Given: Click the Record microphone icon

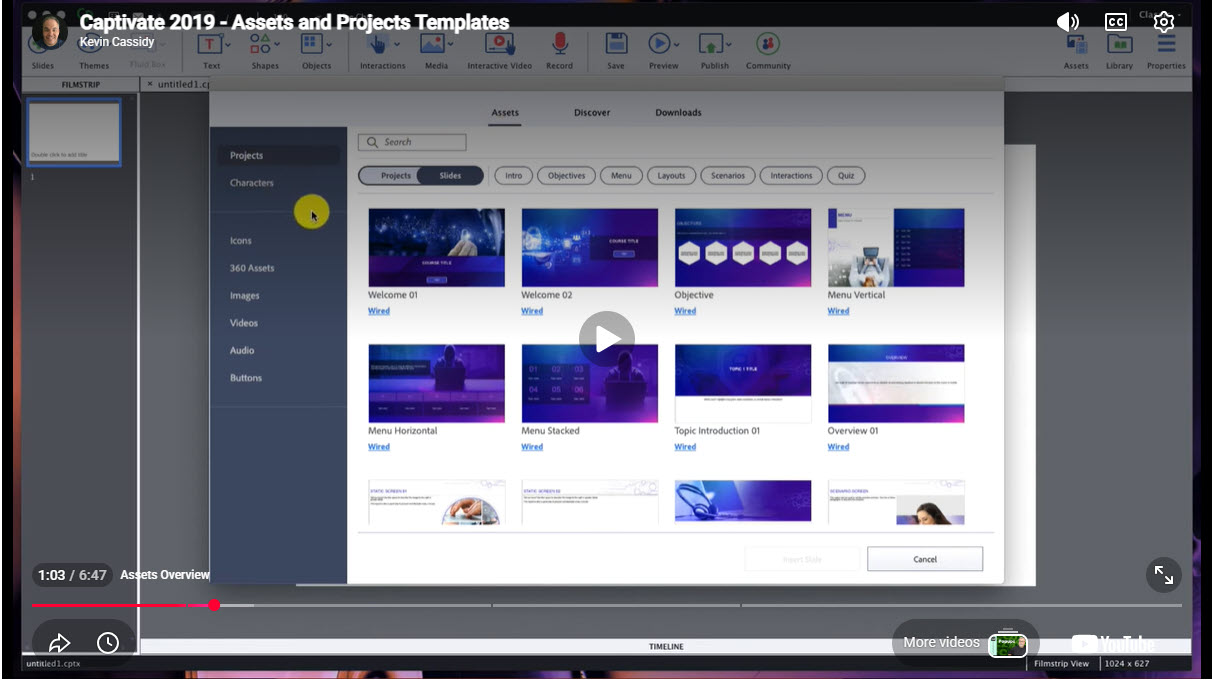Looking at the screenshot, I should point(559,44).
